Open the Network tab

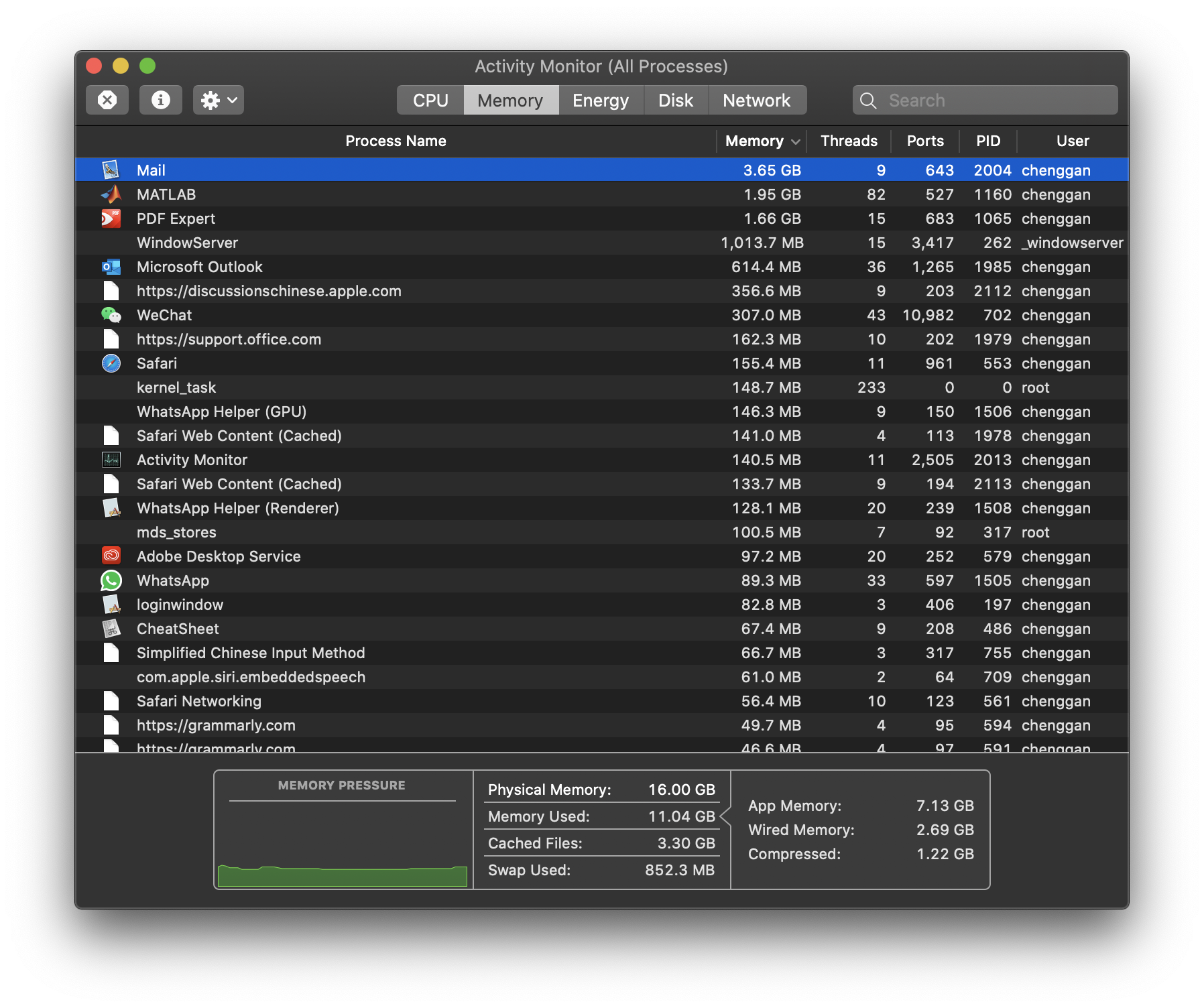[756, 101]
